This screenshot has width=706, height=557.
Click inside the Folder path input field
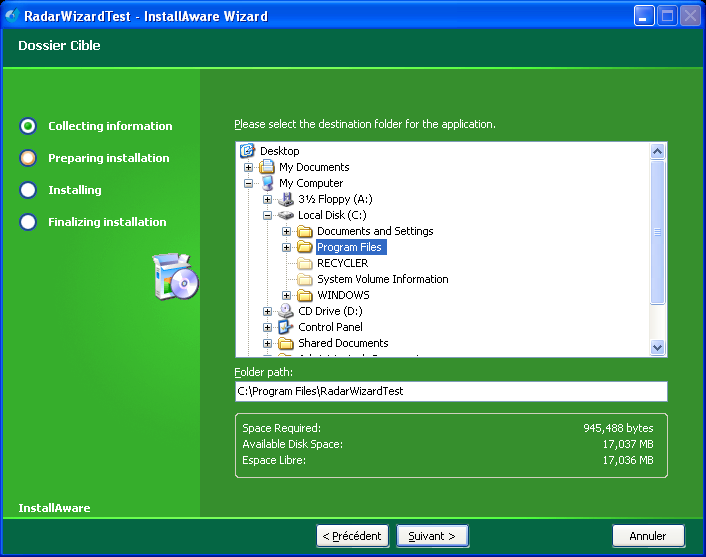(451, 391)
